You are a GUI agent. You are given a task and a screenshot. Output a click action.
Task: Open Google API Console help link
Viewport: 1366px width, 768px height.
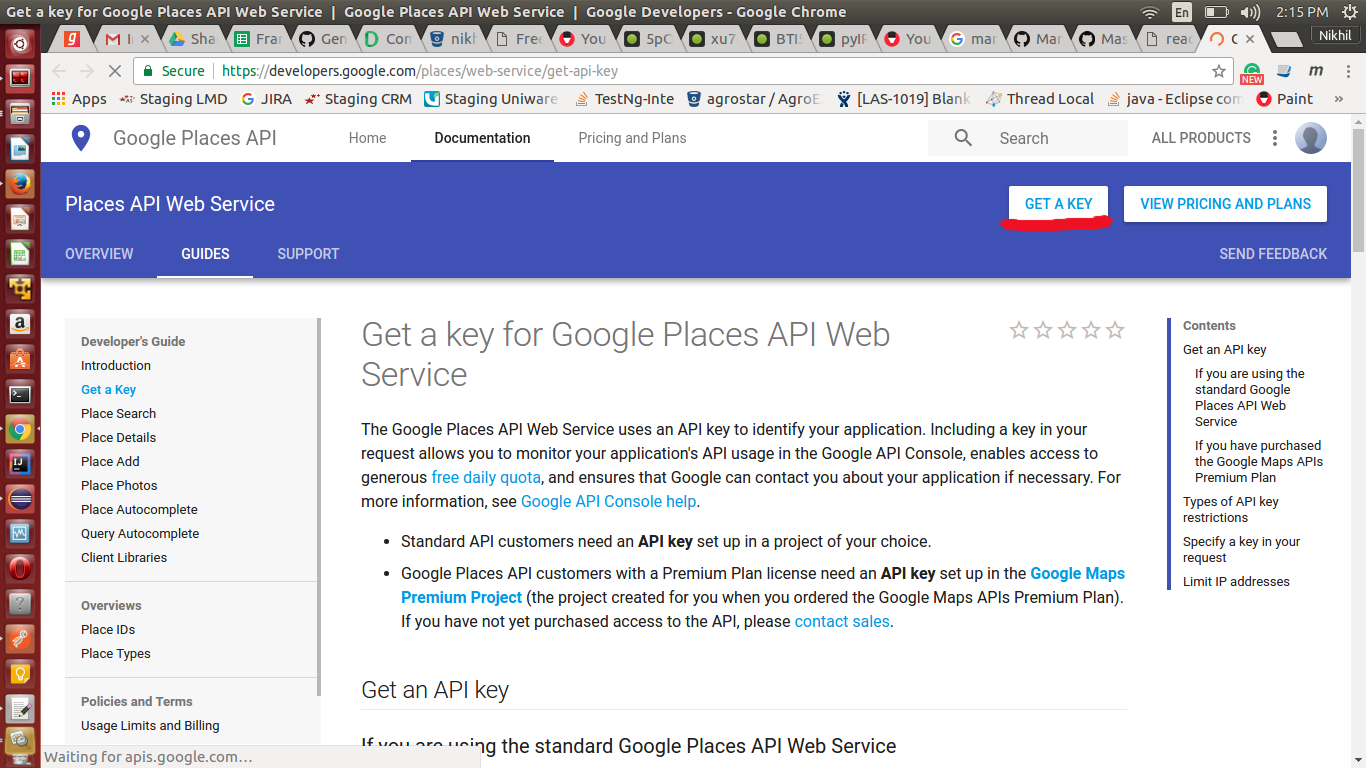608,501
